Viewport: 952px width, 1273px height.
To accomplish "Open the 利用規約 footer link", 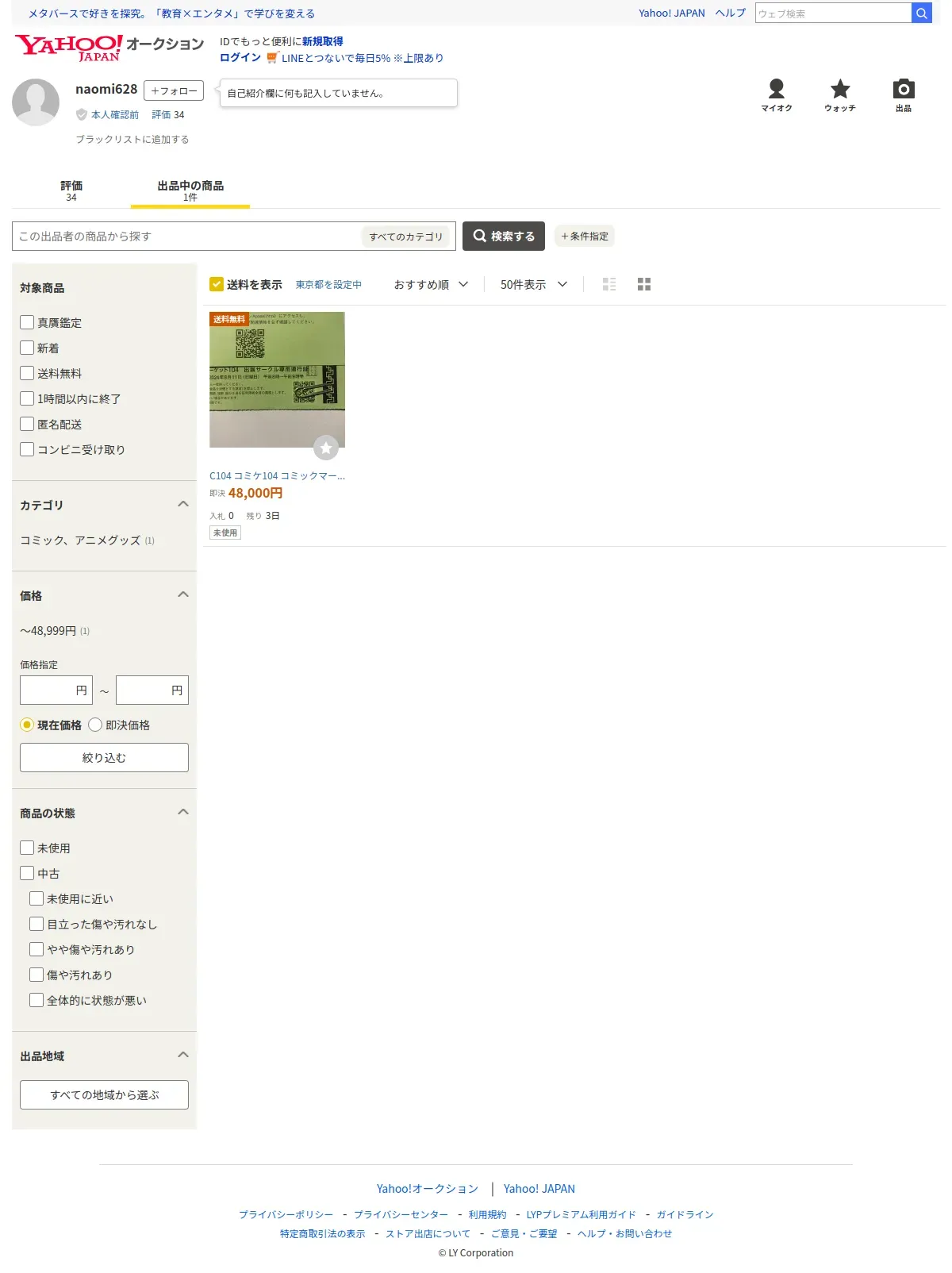I will coord(487,1215).
